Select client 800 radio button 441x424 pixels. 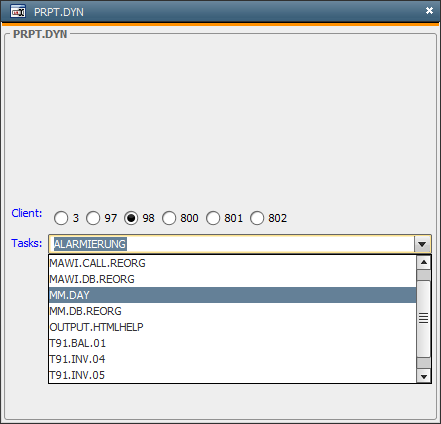pos(169,218)
